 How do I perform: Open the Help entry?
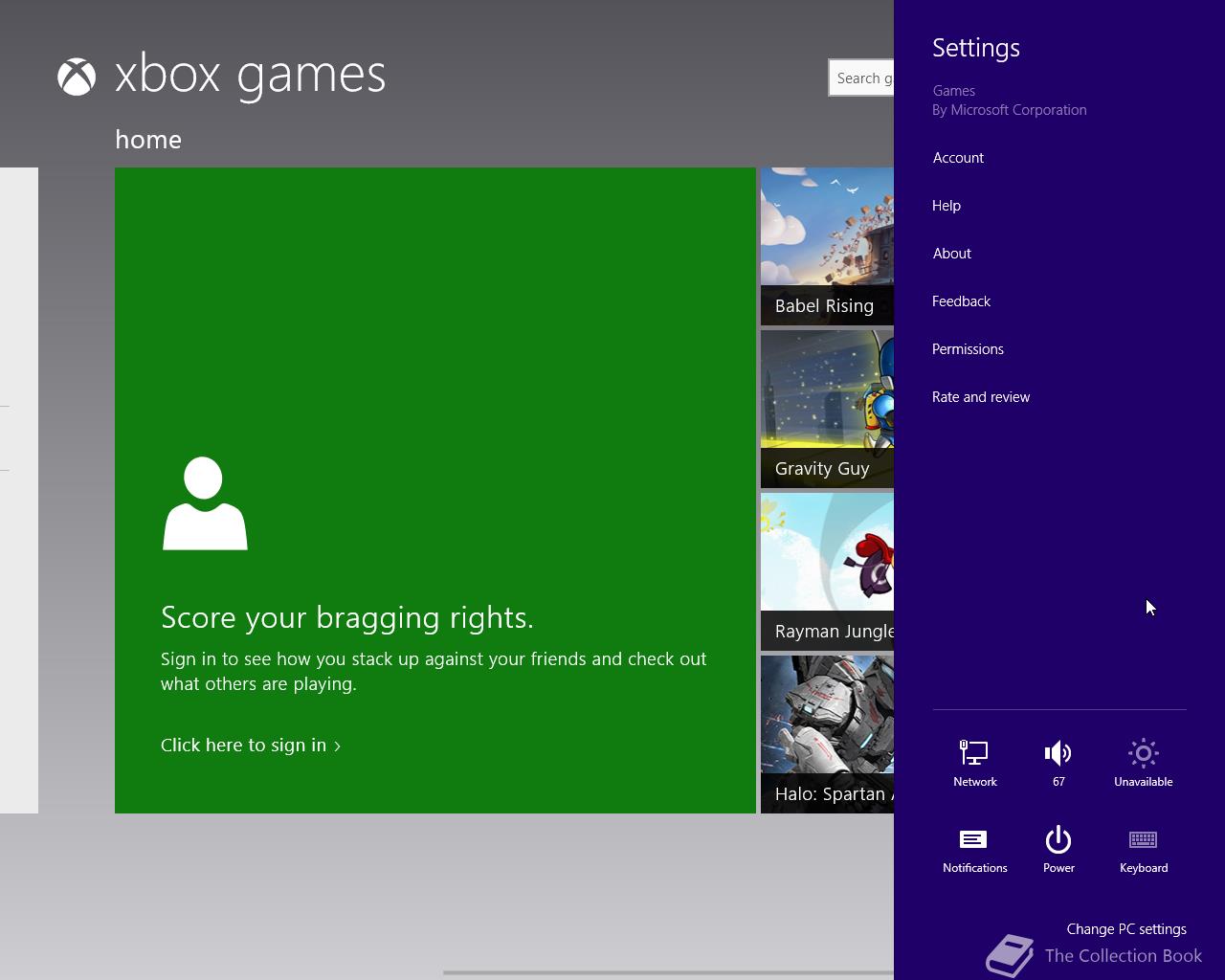click(x=947, y=206)
